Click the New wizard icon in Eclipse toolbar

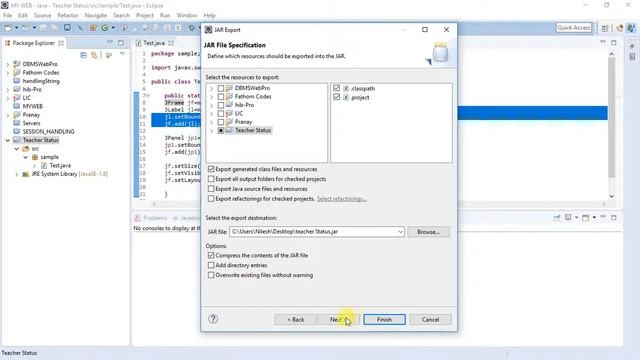point(8,28)
